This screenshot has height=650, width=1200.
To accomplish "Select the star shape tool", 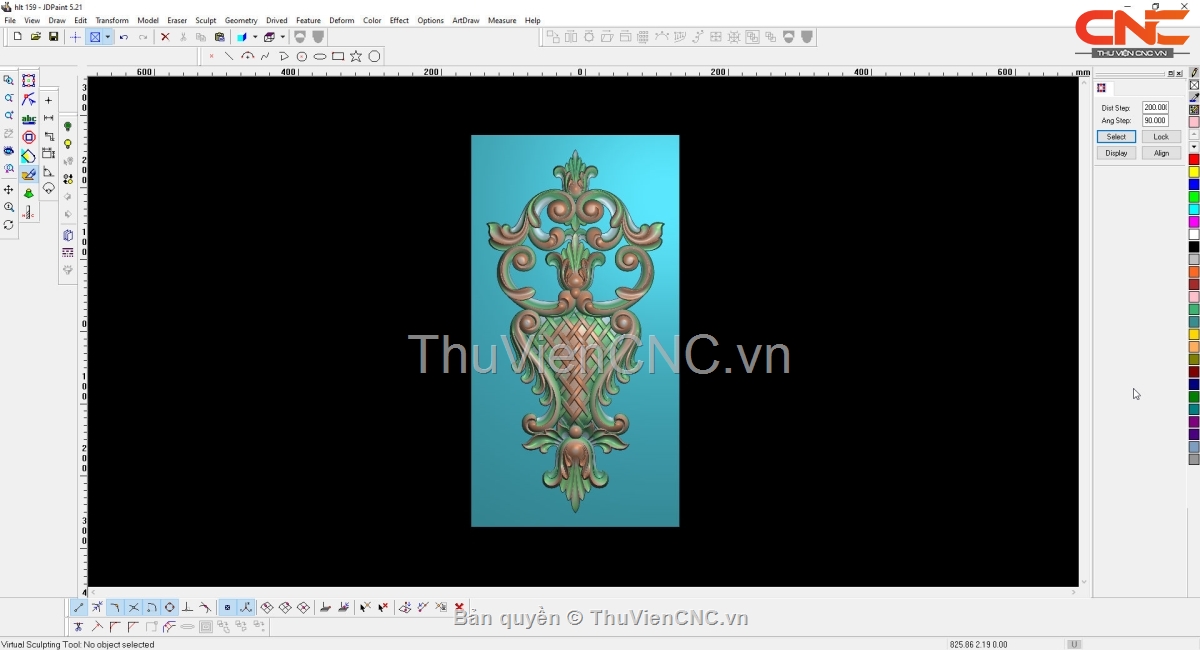I will tap(356, 56).
